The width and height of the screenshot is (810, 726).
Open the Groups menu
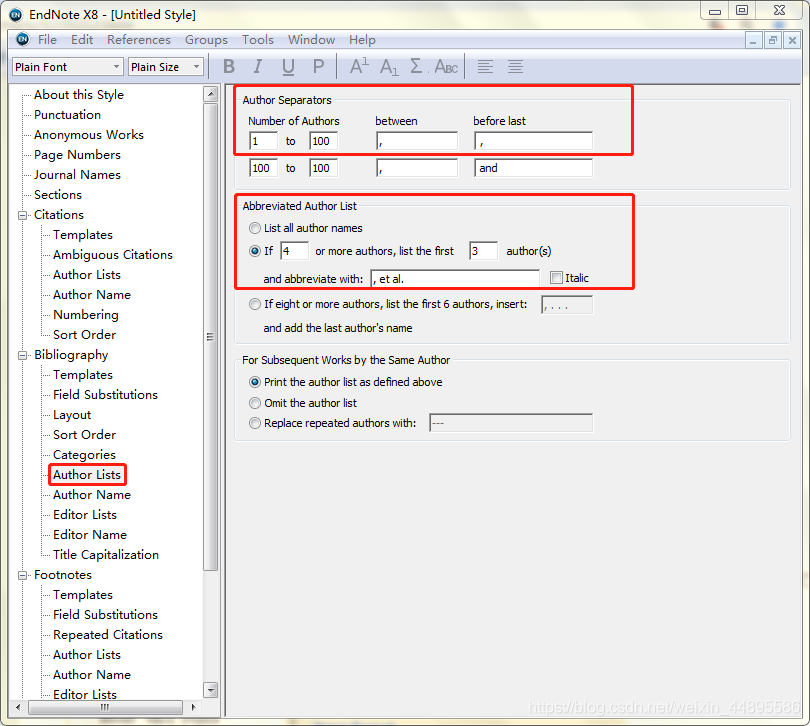[206, 40]
